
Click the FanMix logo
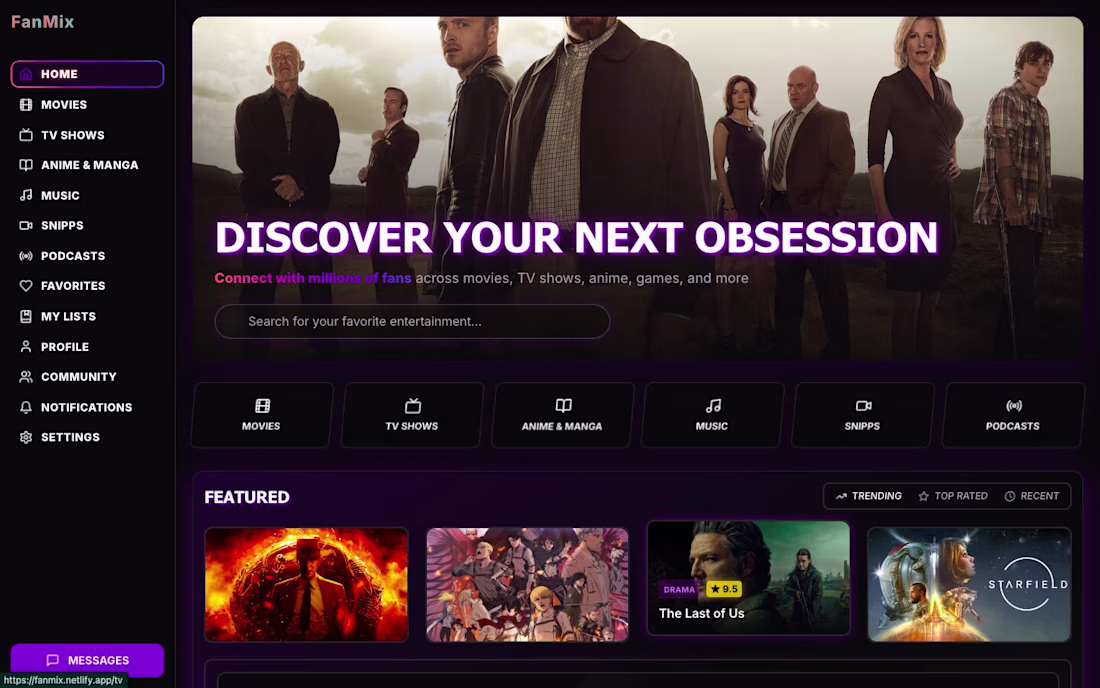[43, 22]
